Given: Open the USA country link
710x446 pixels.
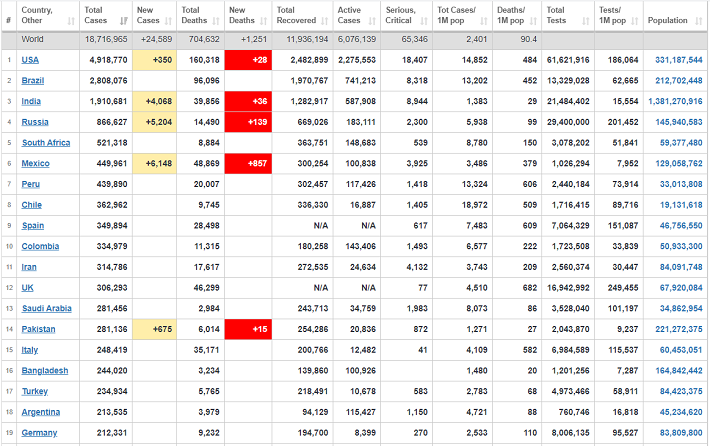Looking at the screenshot, I should 30,60.
